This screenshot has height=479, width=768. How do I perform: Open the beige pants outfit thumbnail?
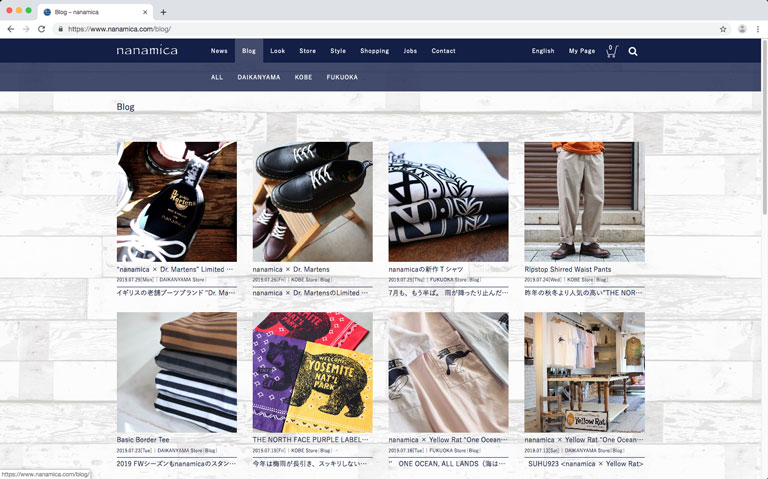pyautogui.click(x=584, y=202)
